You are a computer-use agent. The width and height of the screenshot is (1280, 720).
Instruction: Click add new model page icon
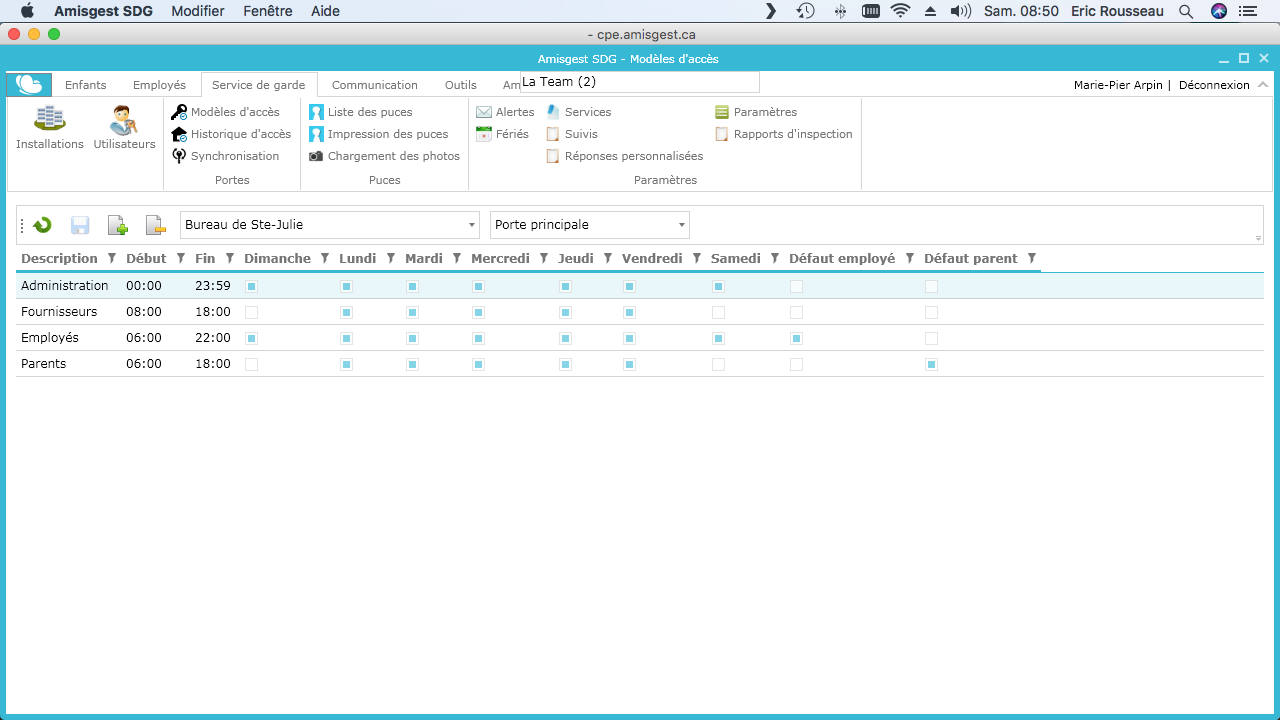(118, 225)
